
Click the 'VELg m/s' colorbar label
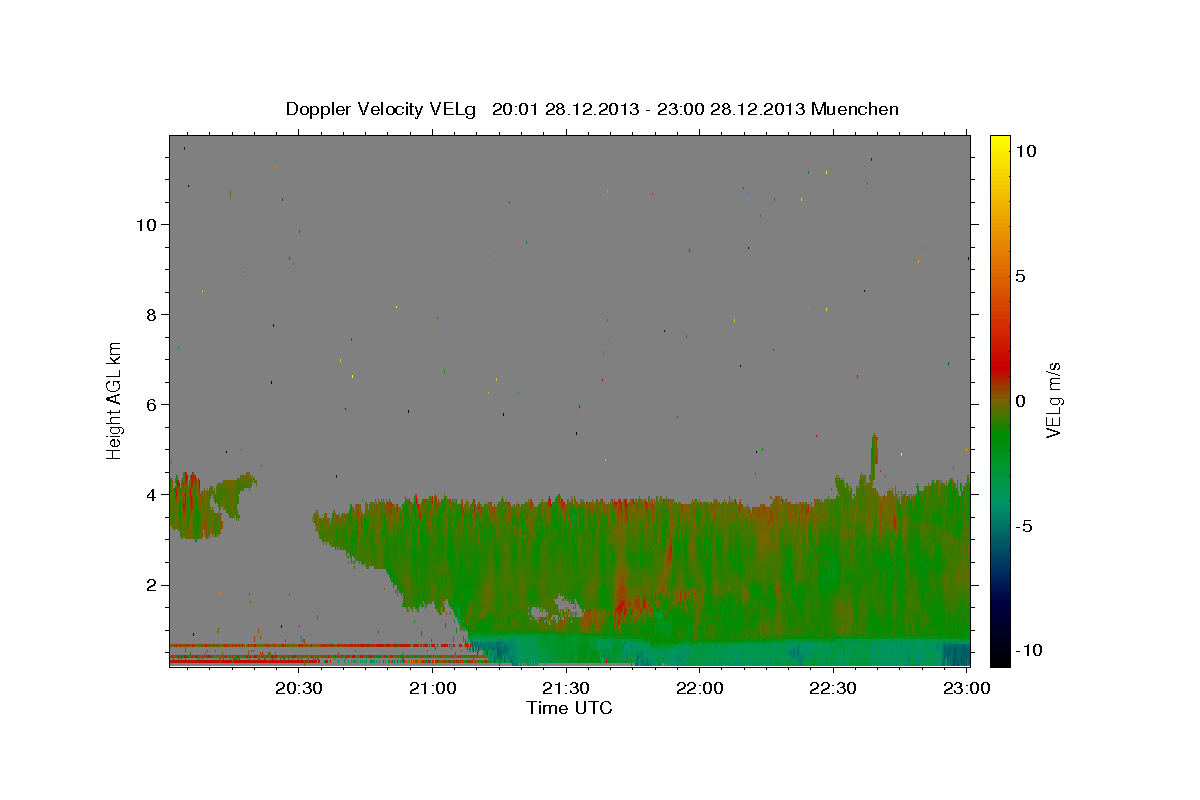1053,400
